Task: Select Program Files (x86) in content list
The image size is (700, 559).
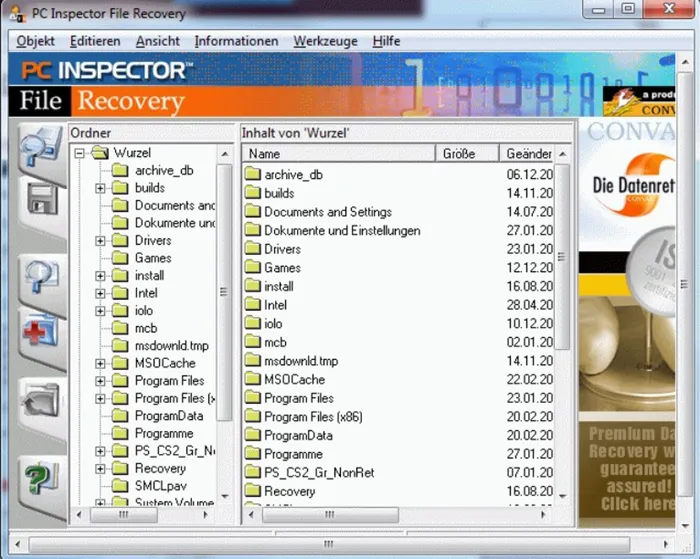Action: coord(313,417)
